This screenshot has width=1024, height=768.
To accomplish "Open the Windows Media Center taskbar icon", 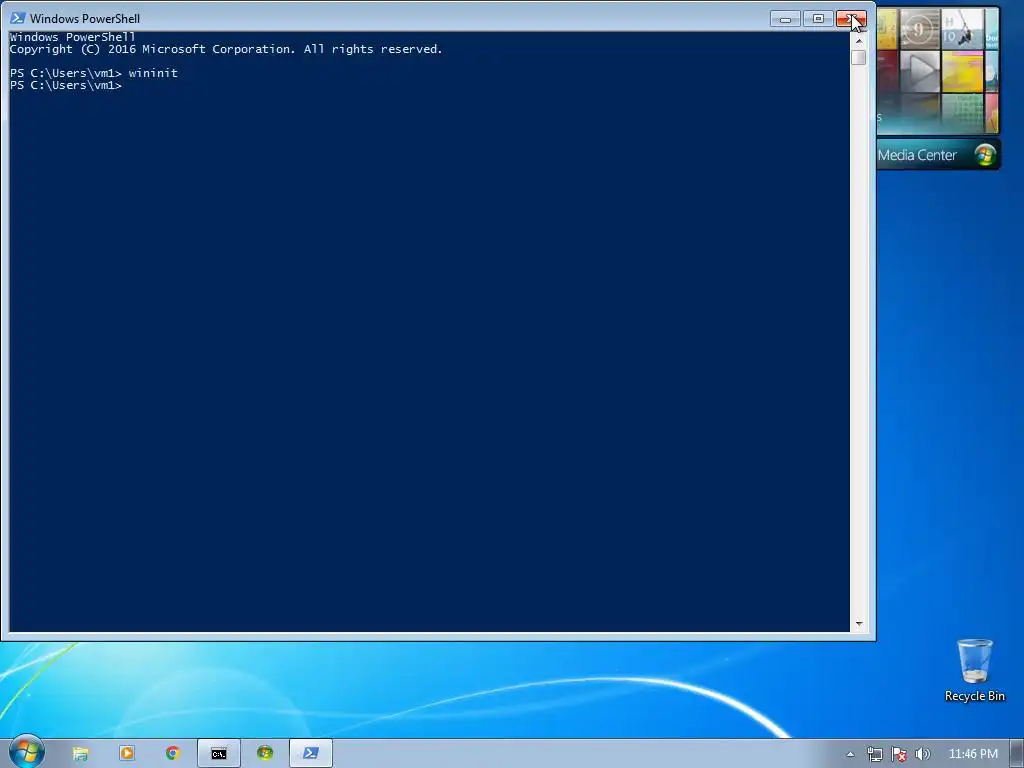I will (x=264, y=754).
